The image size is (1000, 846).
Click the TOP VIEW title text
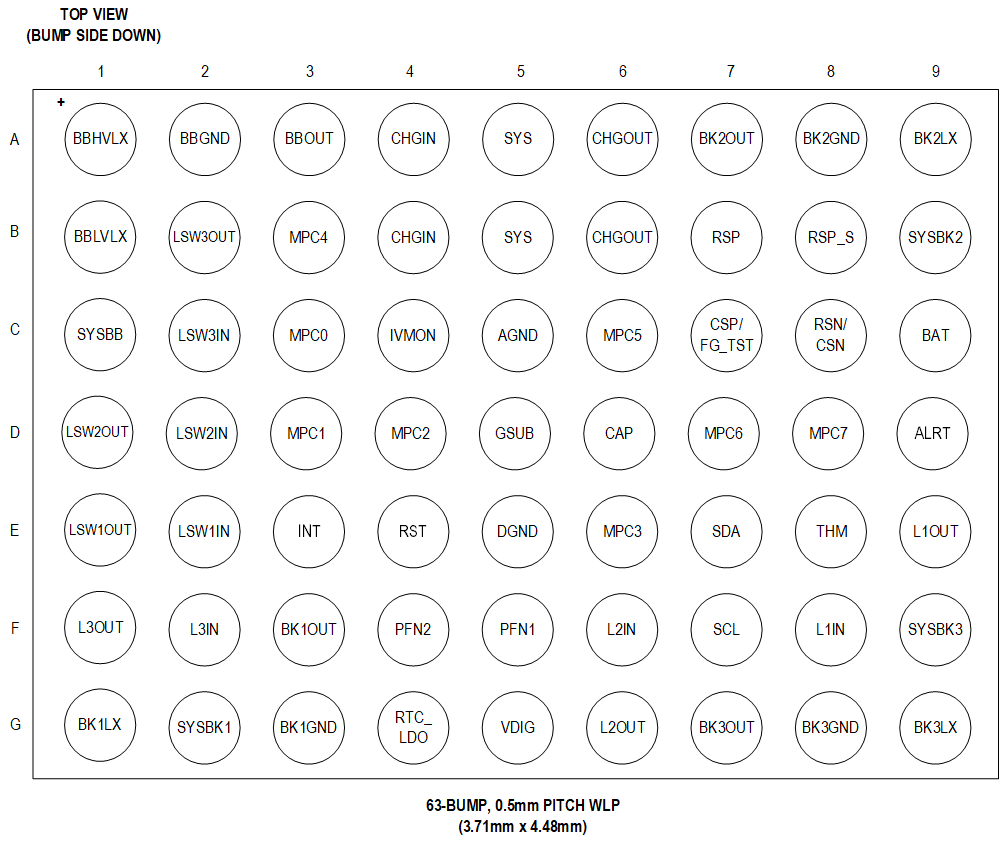[x=95, y=14]
